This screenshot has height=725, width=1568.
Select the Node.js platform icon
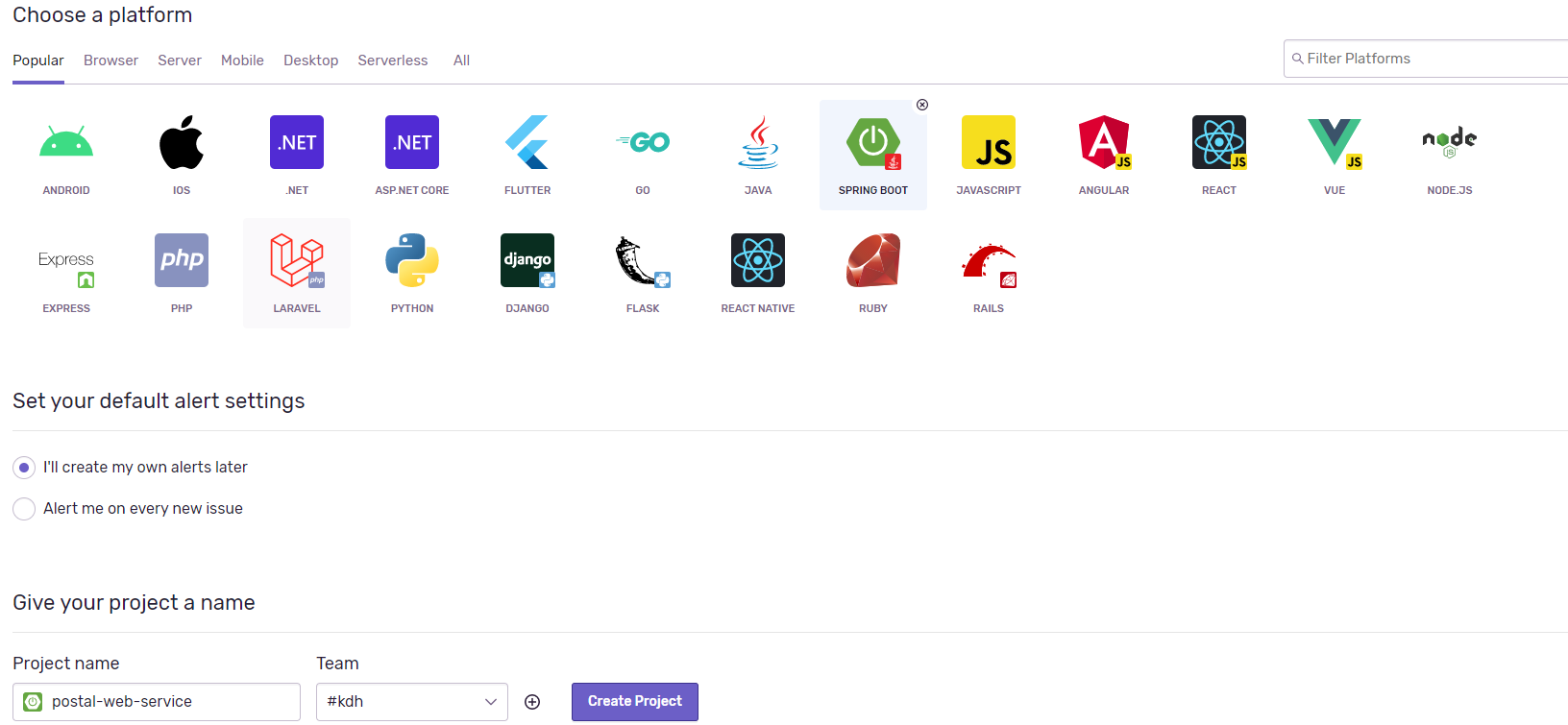coord(1450,142)
